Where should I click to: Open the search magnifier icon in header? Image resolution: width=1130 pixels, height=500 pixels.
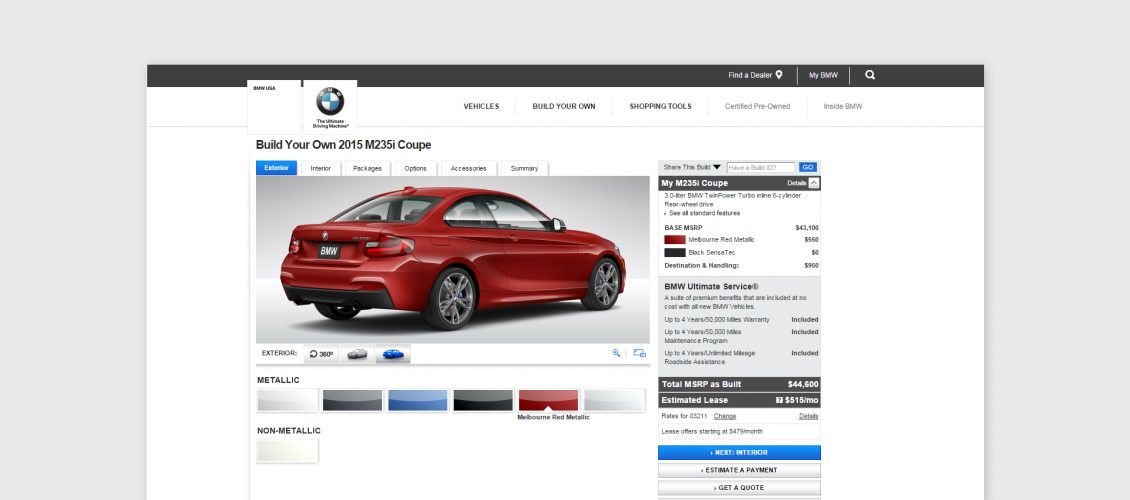pyautogui.click(x=870, y=75)
